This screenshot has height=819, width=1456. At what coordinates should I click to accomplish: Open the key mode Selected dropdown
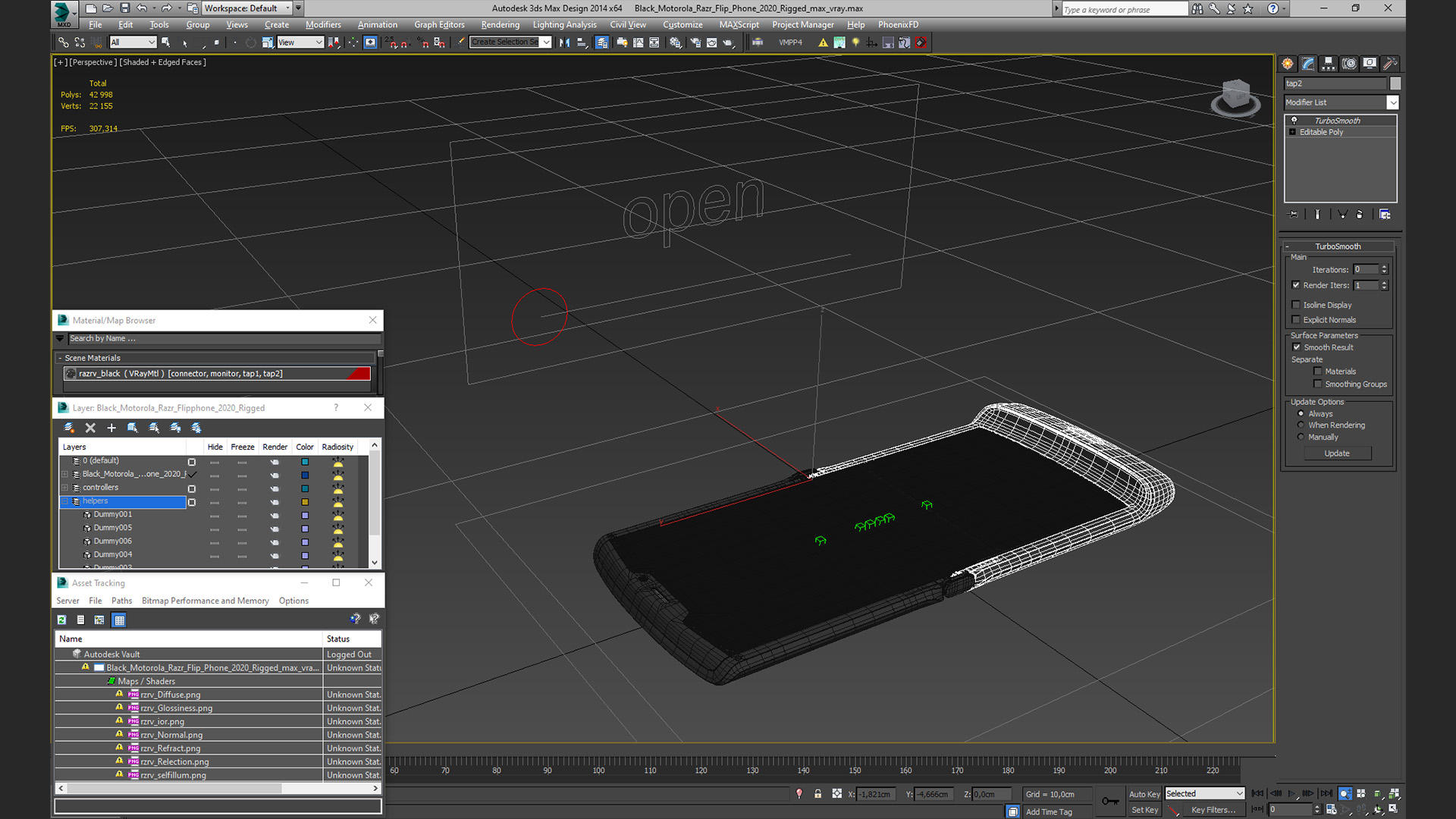(1205, 794)
